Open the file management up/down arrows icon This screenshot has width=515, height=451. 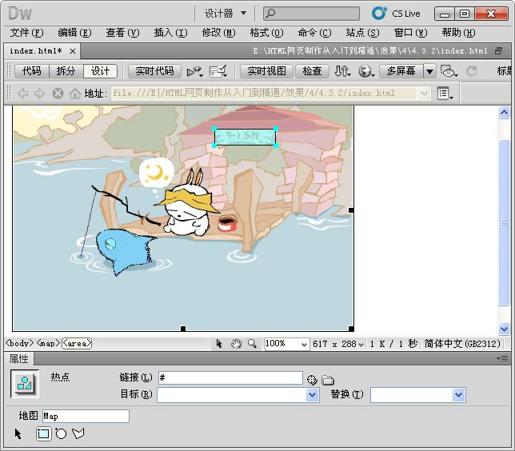pos(342,71)
